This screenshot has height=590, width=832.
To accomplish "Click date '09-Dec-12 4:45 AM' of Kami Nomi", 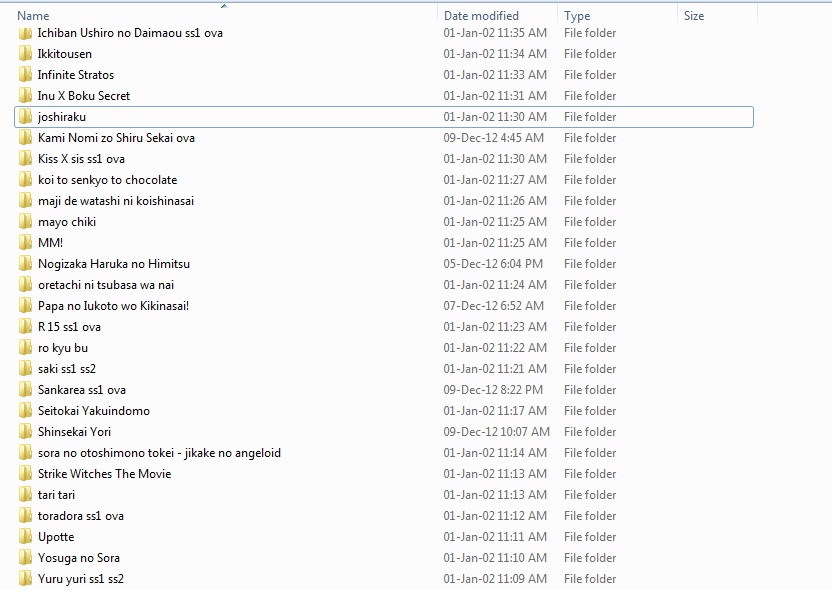I will point(493,138).
